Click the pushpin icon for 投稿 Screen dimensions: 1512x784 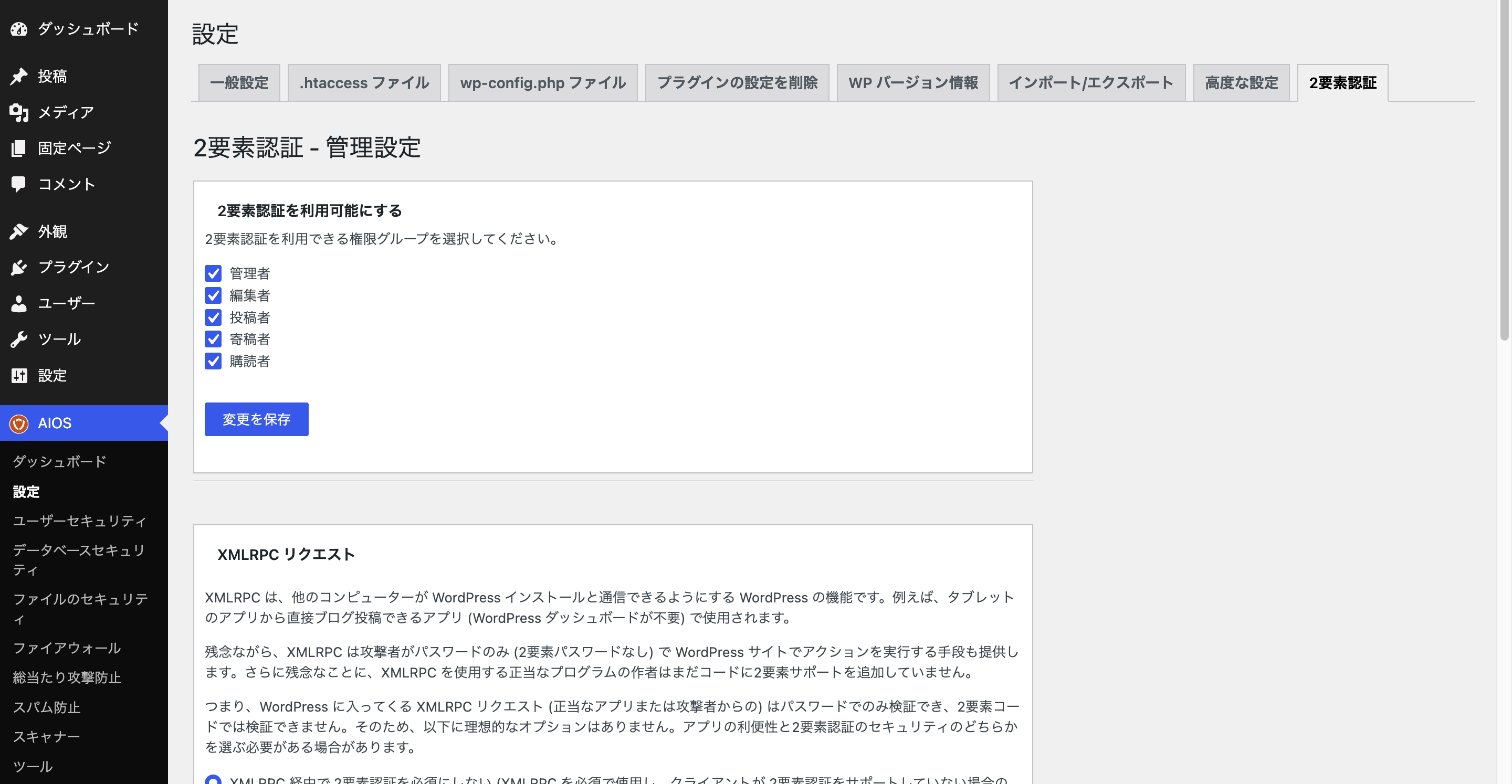pos(19,76)
